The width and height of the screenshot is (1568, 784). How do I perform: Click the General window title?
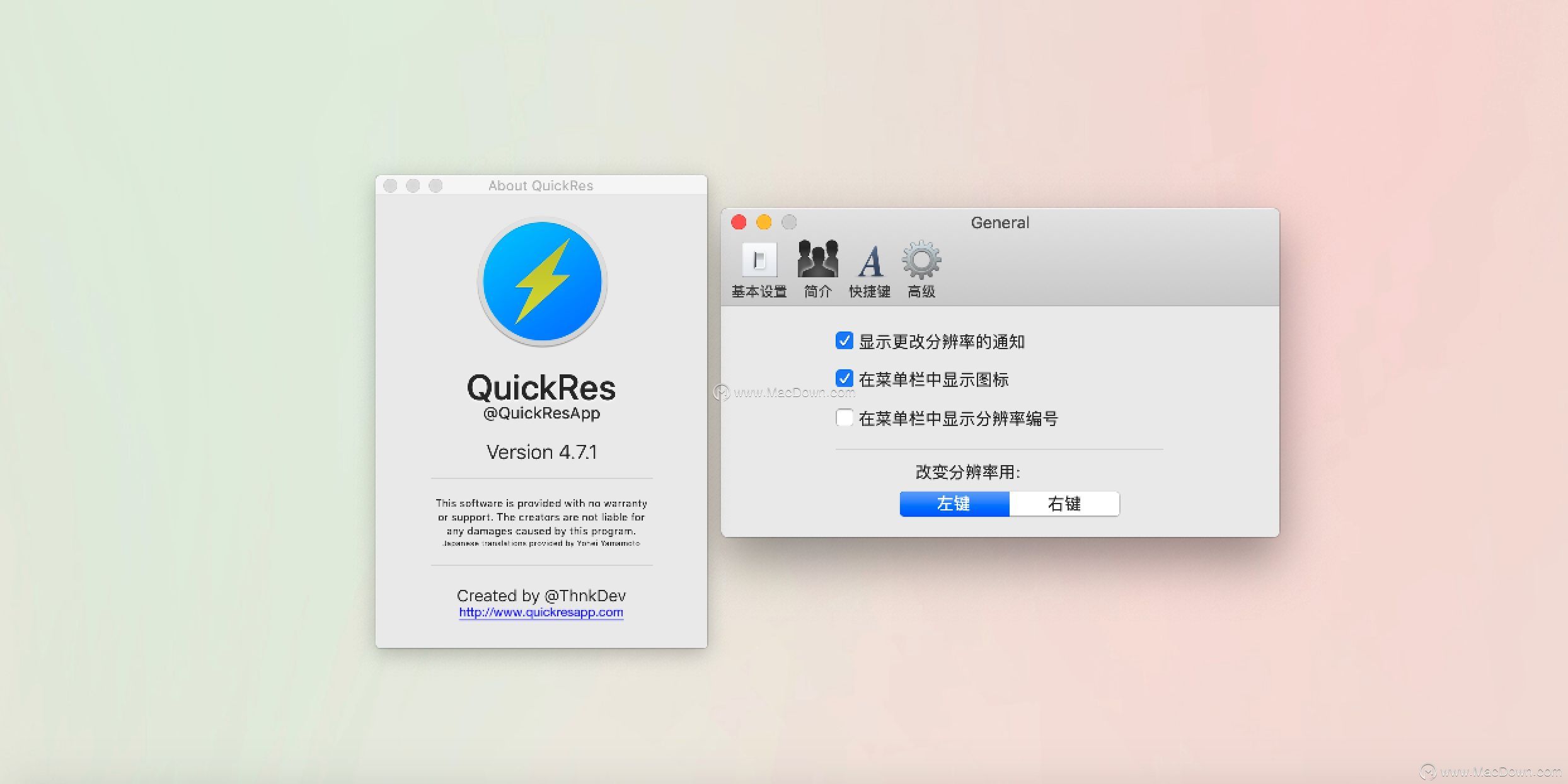1000,222
